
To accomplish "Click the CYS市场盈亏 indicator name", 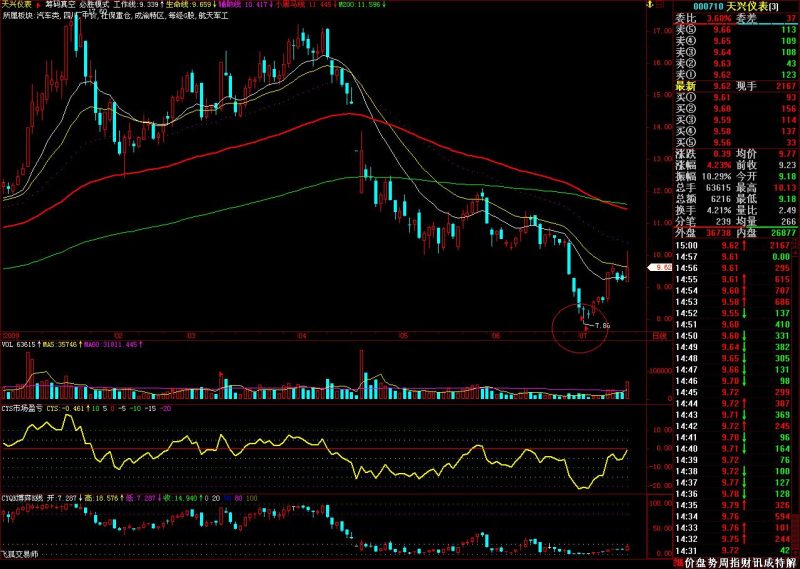I will pos(22,409).
